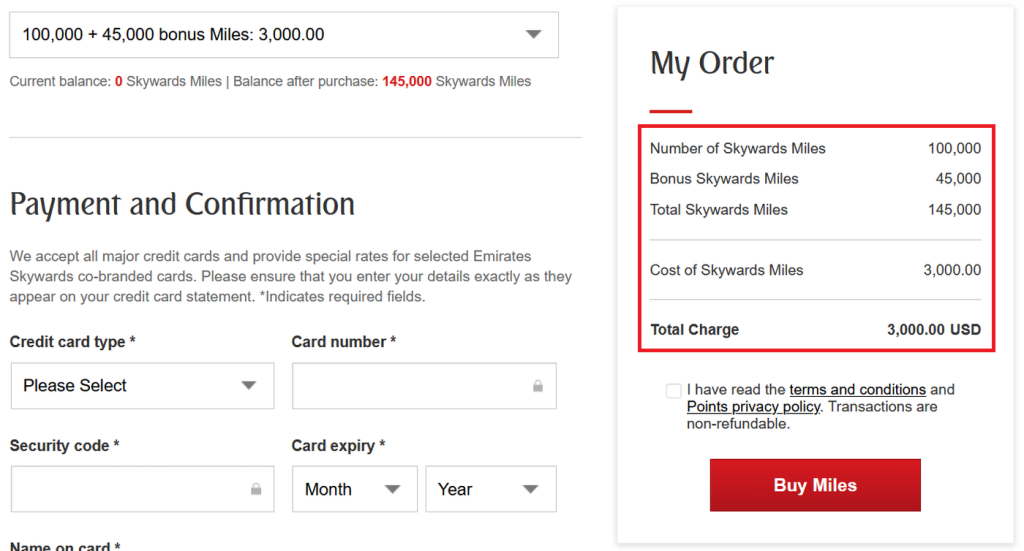
Task: Click into the Security code field
Action: [x=130, y=490]
